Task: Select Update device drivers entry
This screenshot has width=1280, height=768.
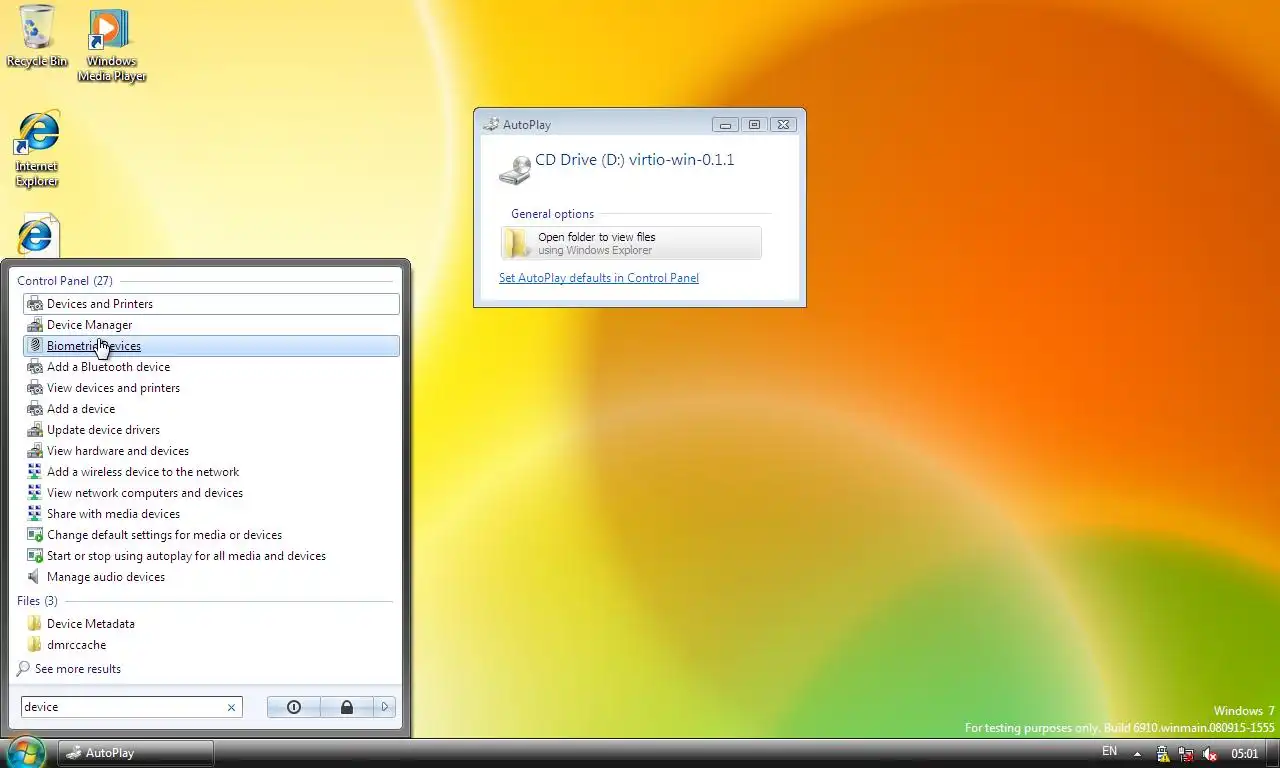Action: (211, 430)
